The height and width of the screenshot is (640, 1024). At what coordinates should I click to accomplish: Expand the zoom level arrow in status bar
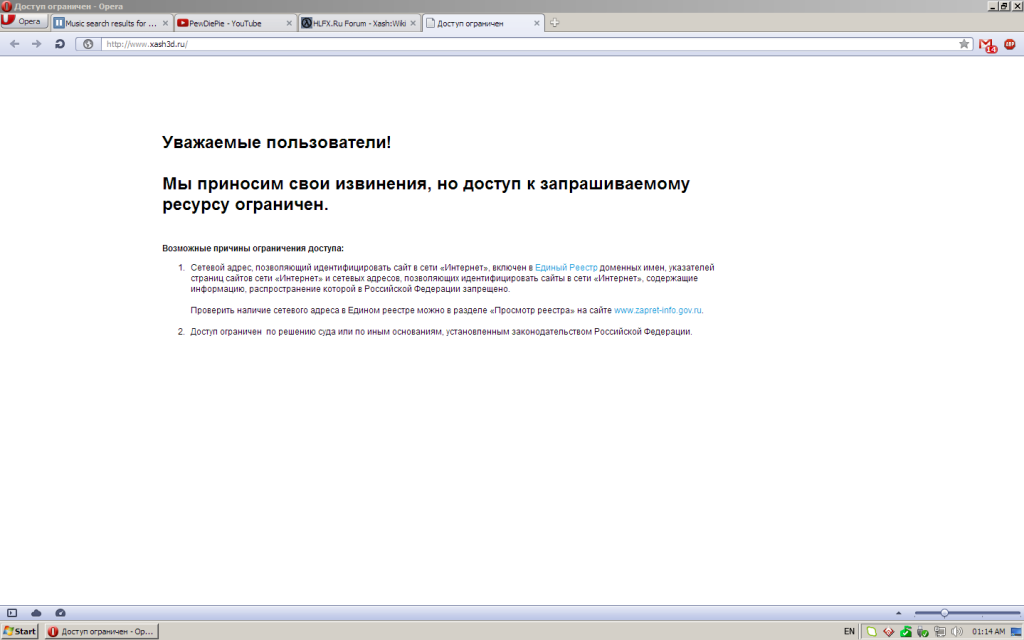pyautogui.click(x=897, y=612)
